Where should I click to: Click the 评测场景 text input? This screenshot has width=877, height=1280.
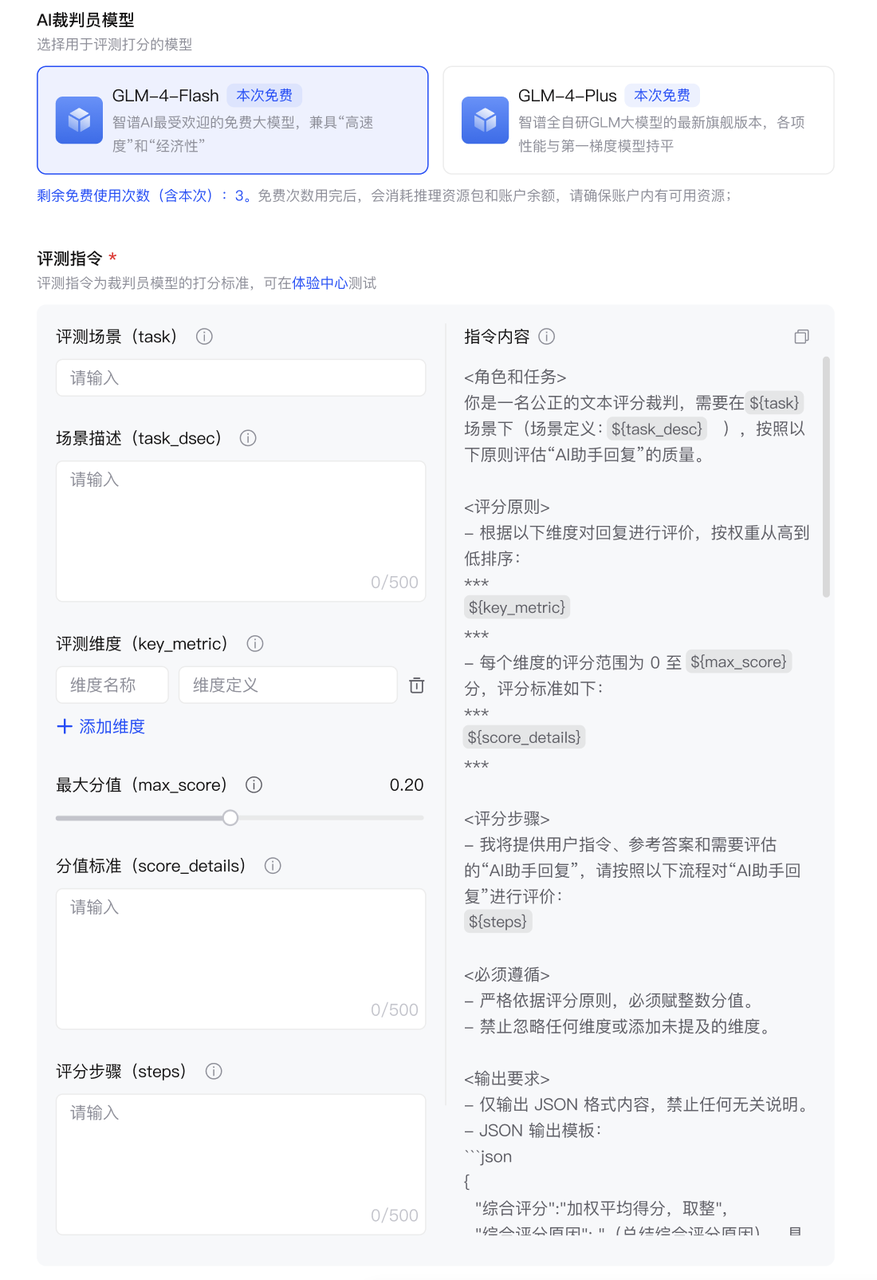(241, 378)
